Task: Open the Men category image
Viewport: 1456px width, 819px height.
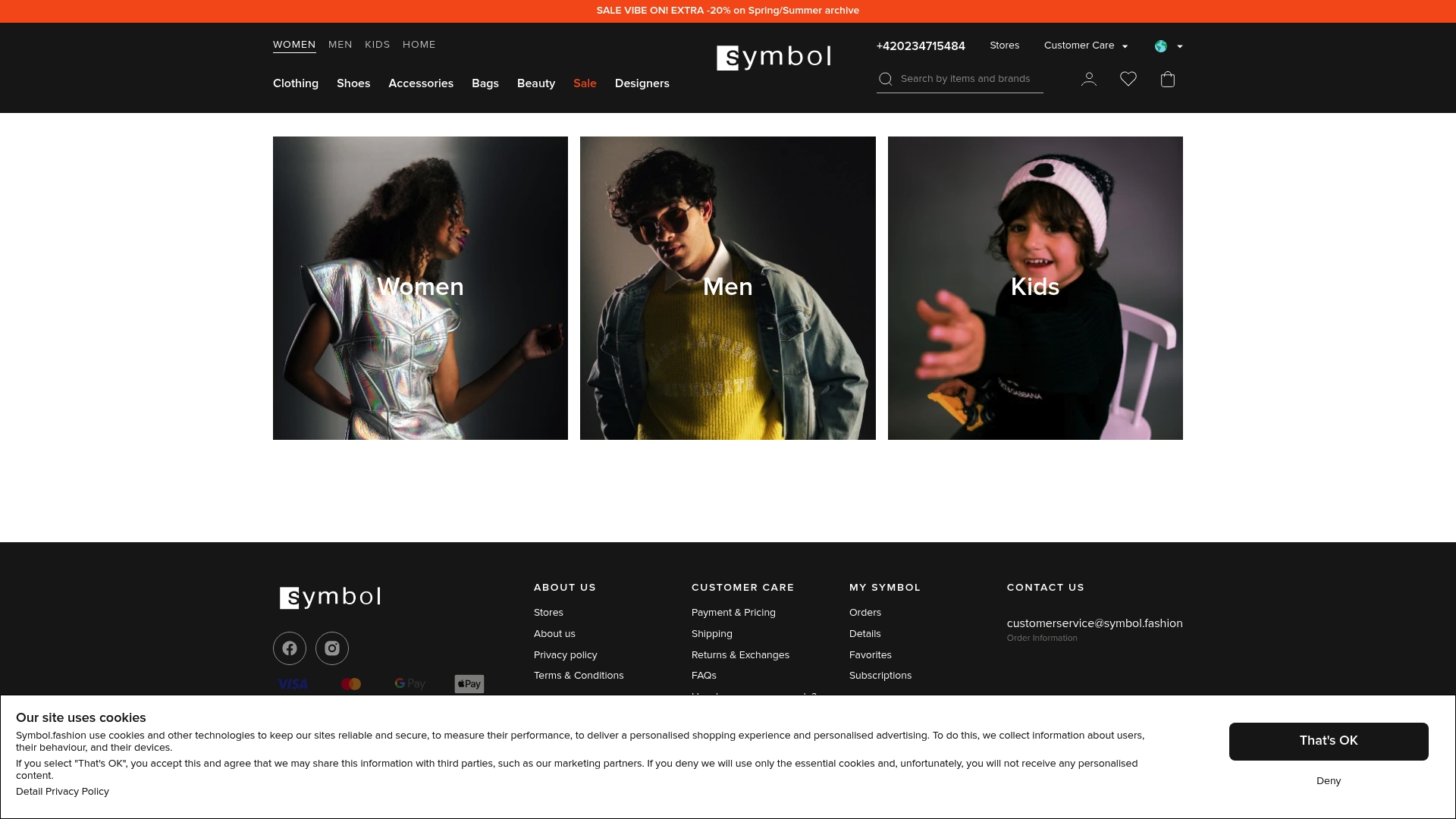Action: 728,288
